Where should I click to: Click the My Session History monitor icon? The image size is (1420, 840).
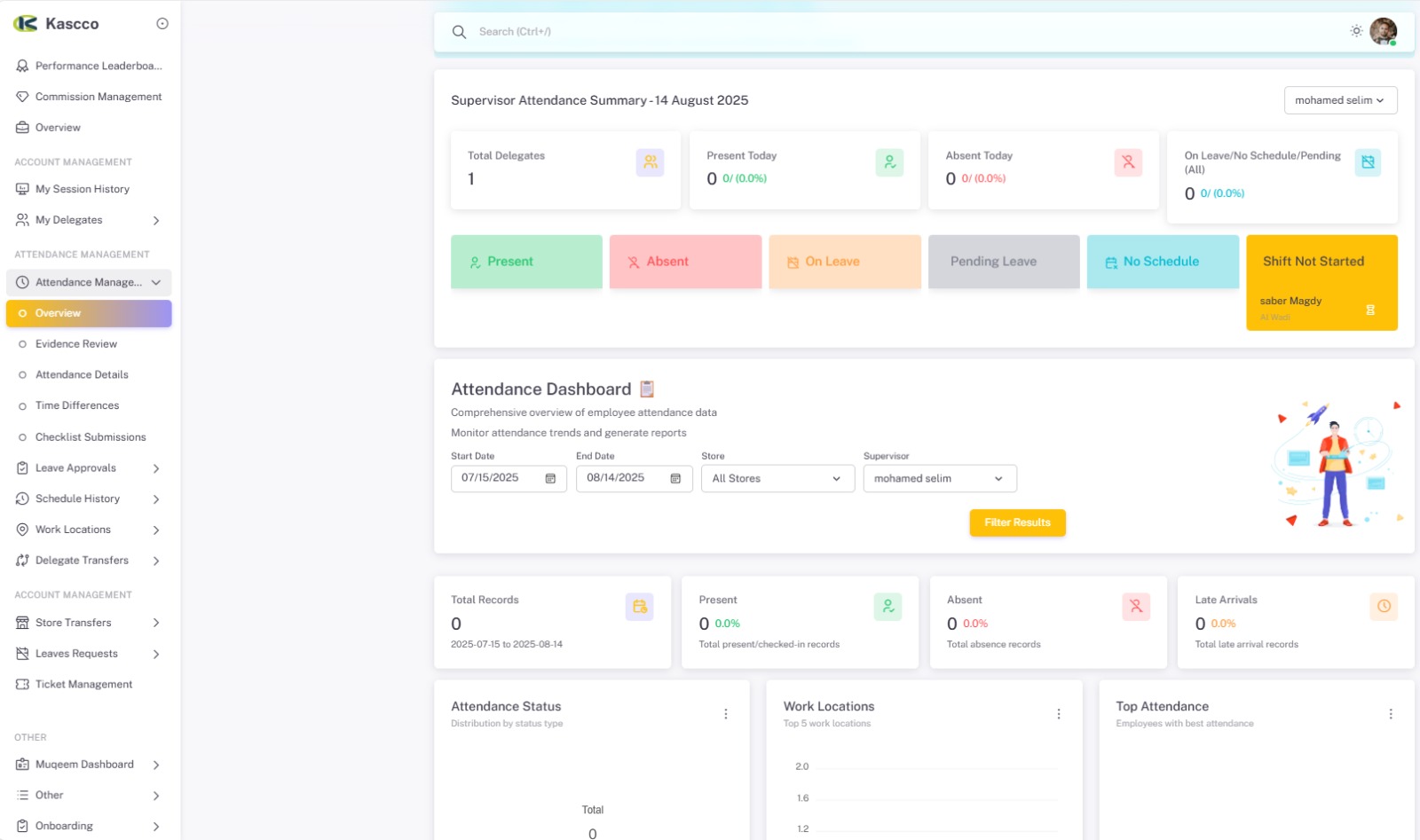(22, 189)
